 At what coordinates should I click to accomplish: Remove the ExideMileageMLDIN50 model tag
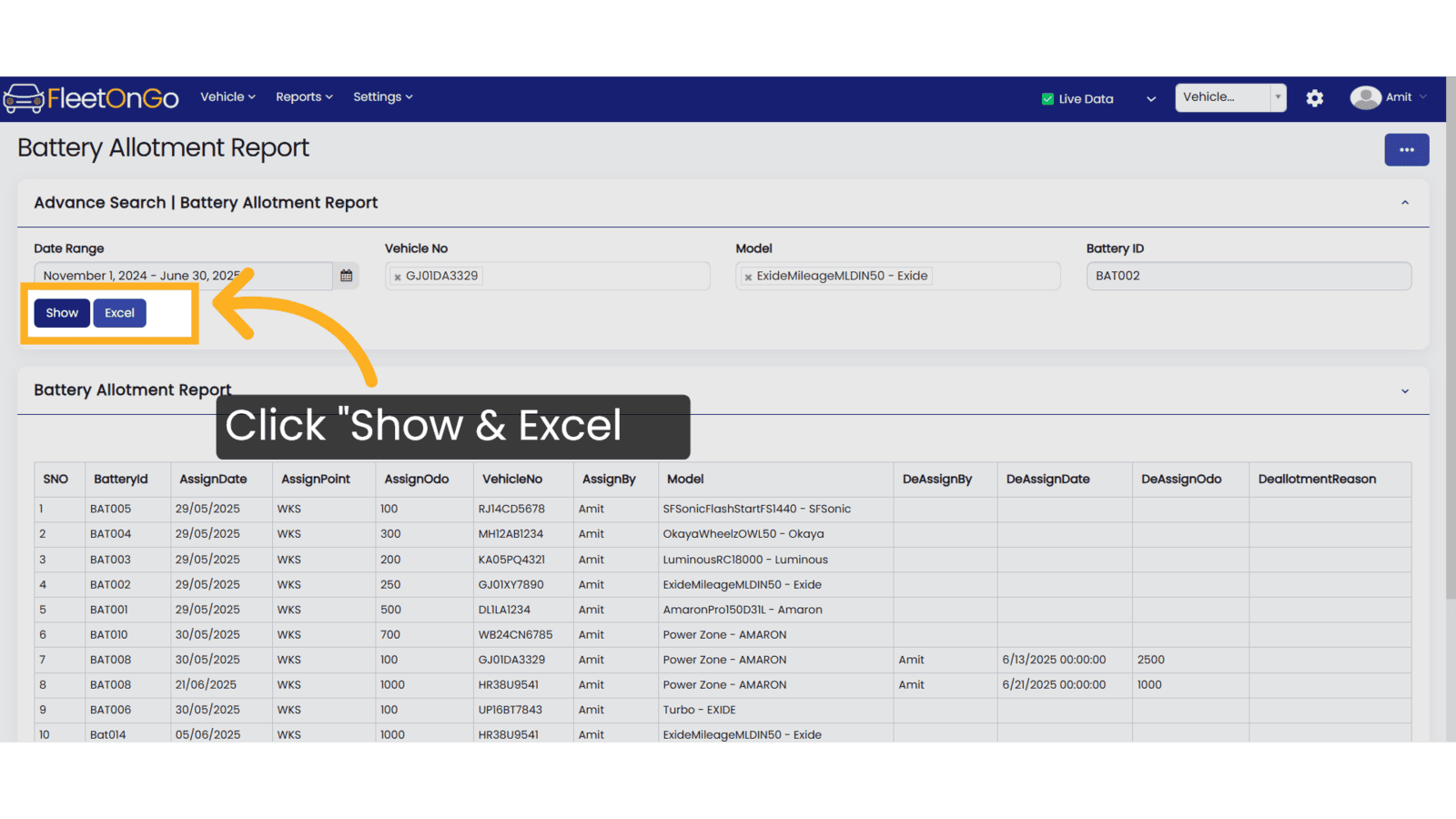pos(748,277)
